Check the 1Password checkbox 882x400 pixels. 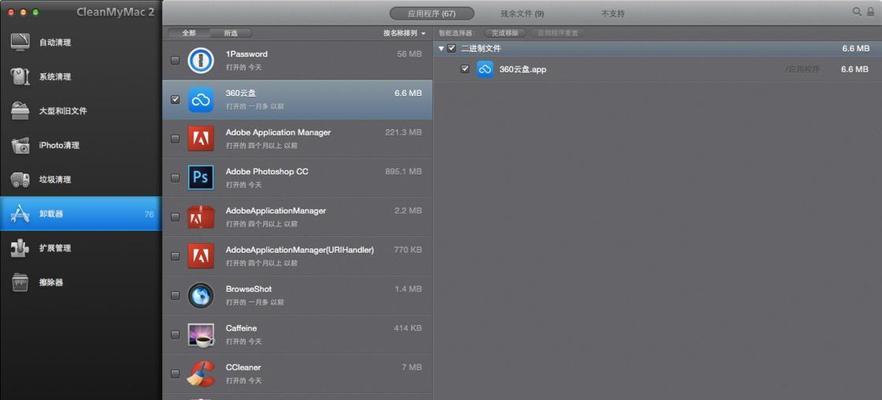pos(176,60)
